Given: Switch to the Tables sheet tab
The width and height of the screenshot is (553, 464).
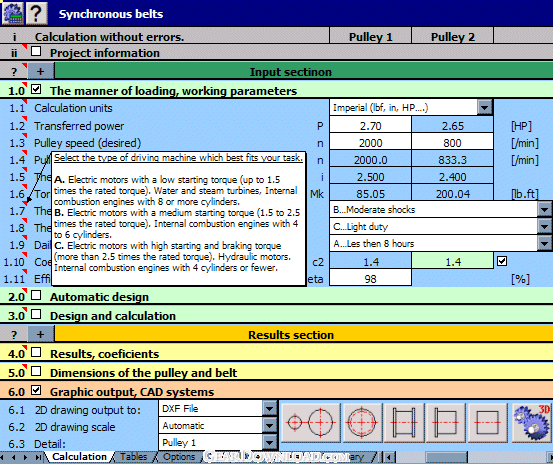Looking at the screenshot, I should click(133, 457).
